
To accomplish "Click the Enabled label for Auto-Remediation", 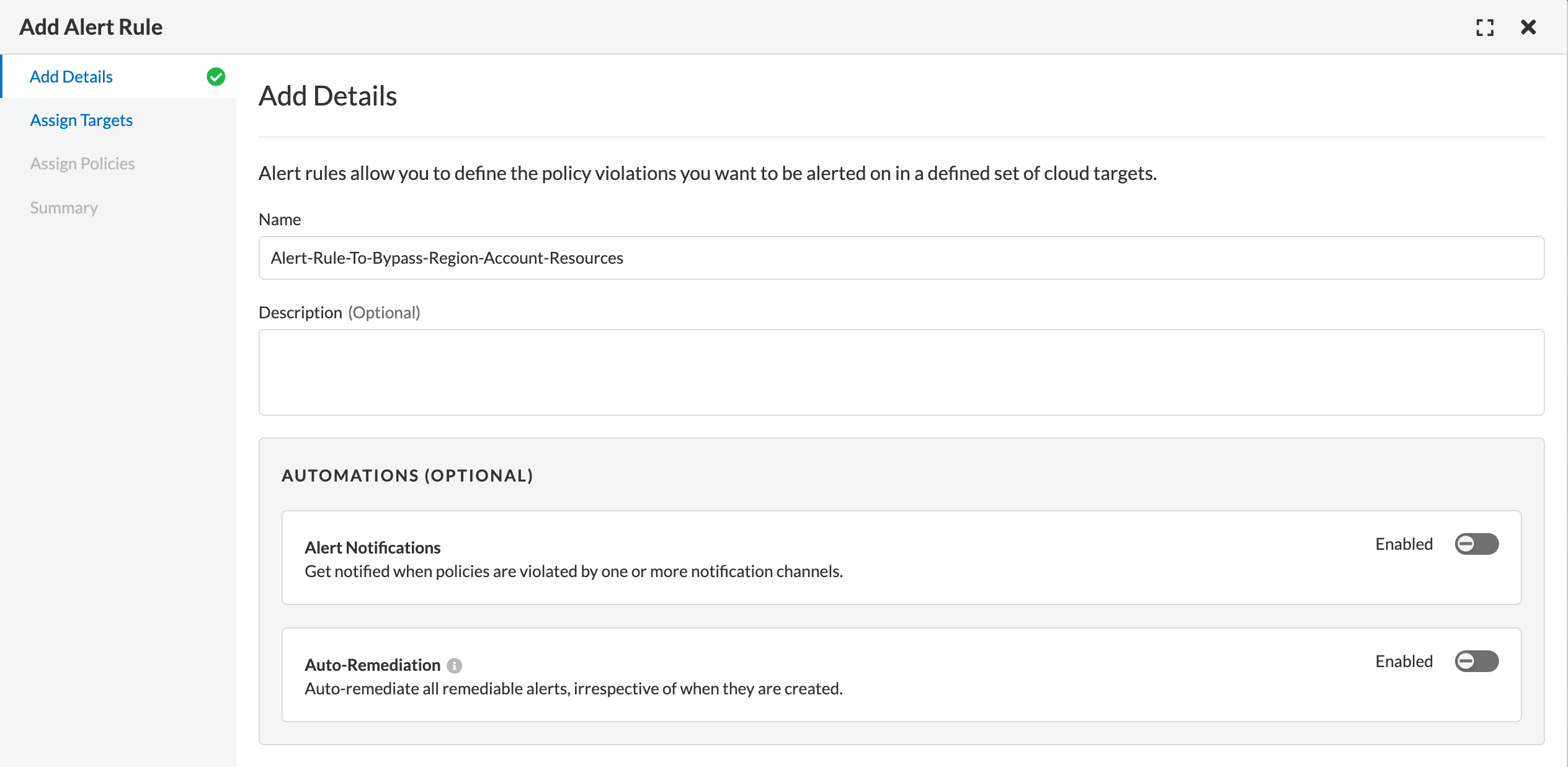I will (x=1404, y=662).
